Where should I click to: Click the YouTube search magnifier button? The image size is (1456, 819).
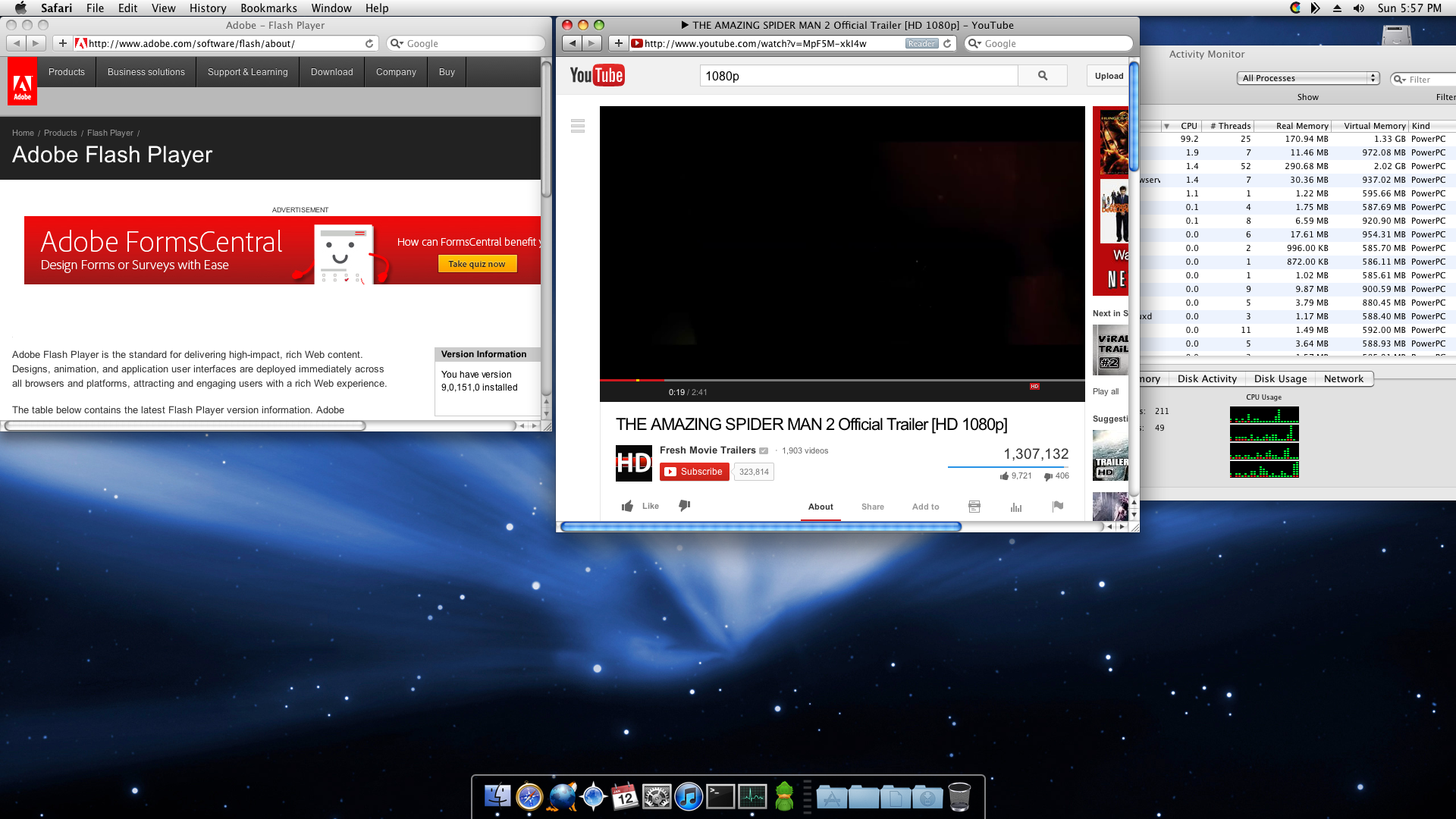pos(1043,76)
